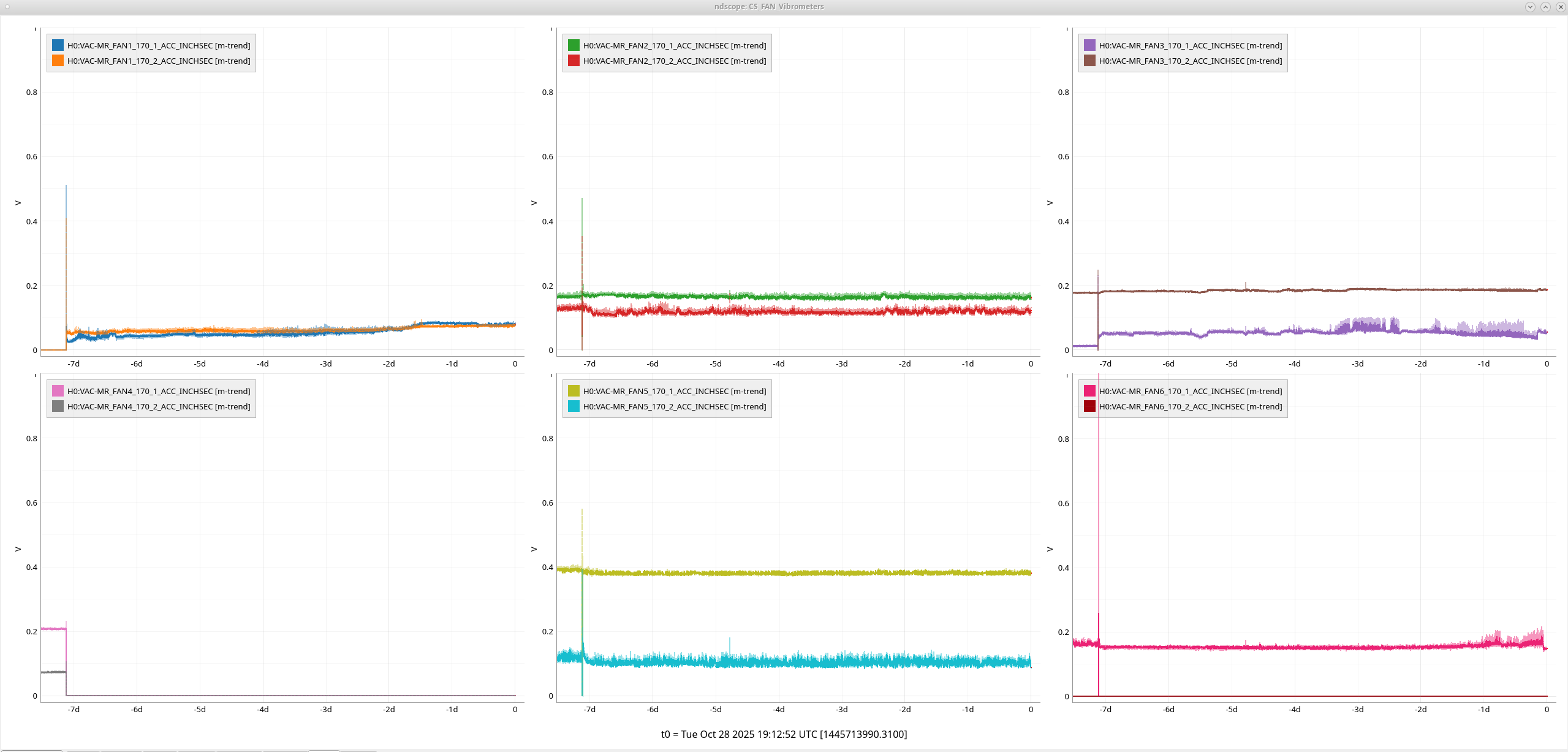This screenshot has width=1568, height=752.
Task: Click the orange FAN1_170_2 legend swatch
Action: click(58, 61)
